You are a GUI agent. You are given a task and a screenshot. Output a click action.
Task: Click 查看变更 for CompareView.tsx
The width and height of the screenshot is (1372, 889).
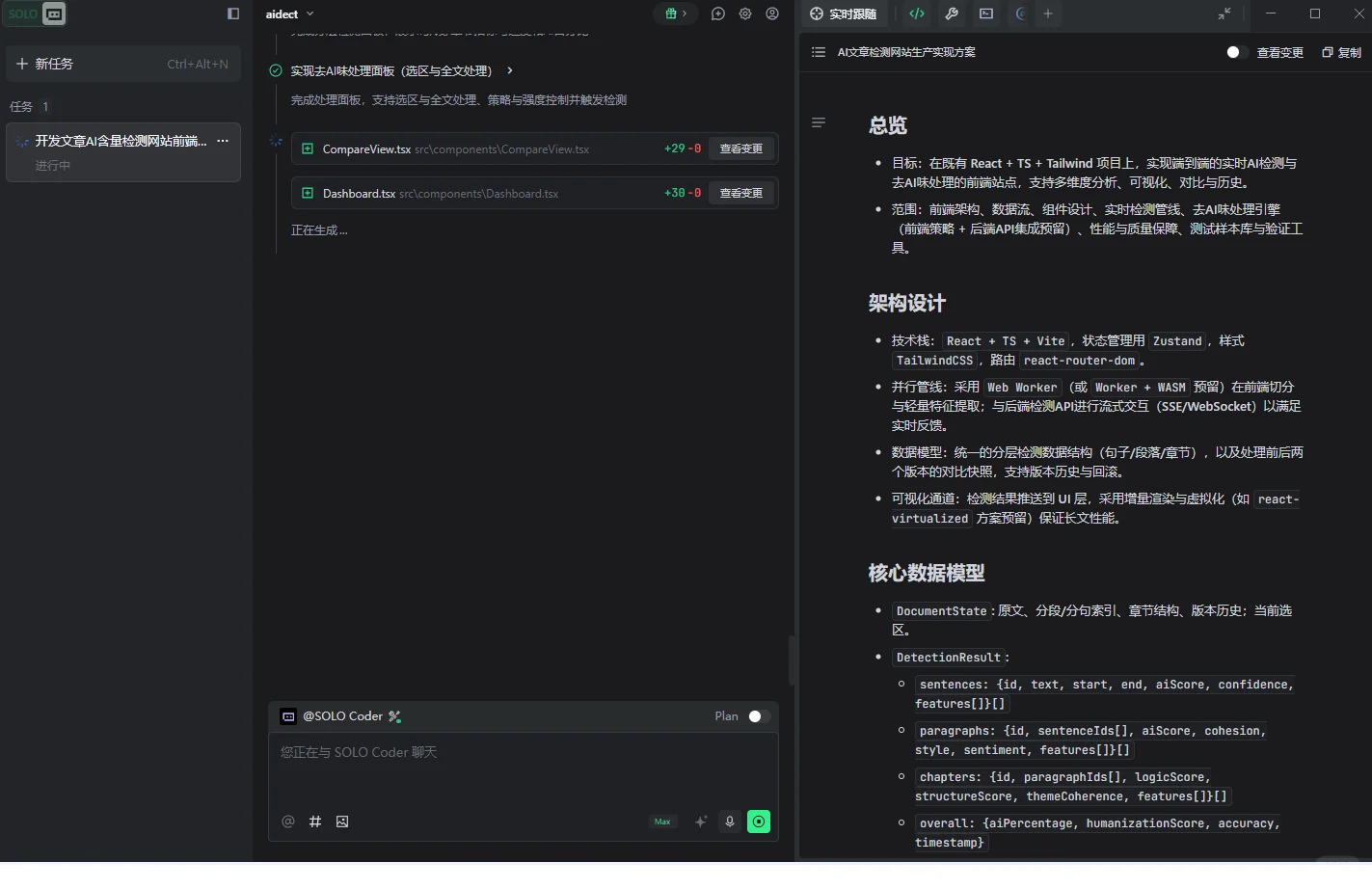click(x=740, y=148)
